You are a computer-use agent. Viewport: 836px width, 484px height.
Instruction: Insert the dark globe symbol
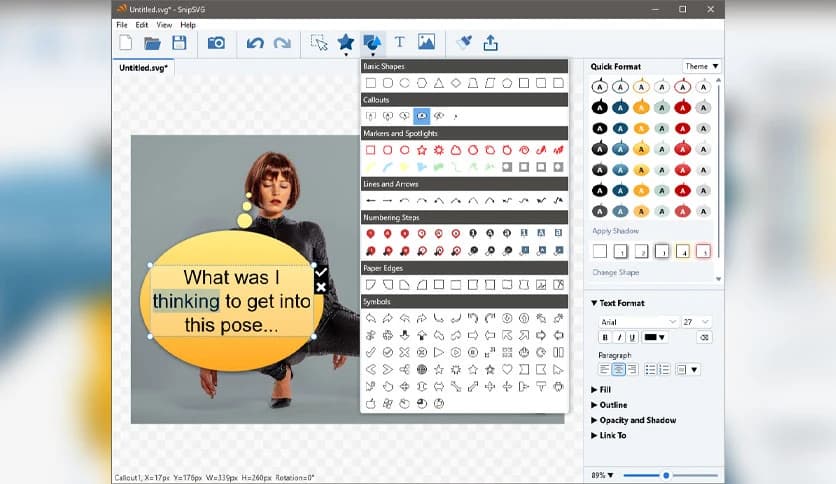pyautogui.click(x=422, y=369)
